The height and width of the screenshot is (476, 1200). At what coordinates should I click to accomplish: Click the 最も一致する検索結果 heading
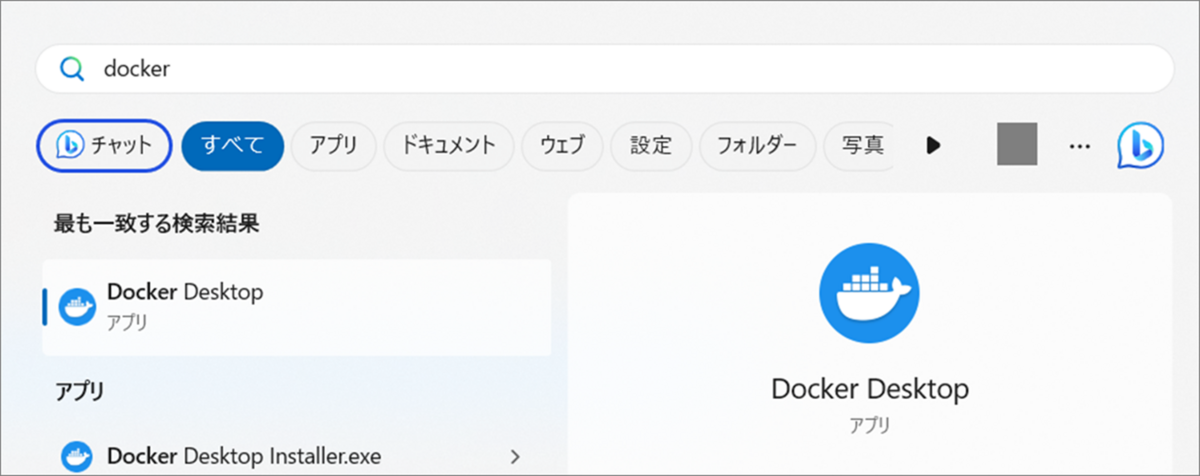[x=157, y=224]
